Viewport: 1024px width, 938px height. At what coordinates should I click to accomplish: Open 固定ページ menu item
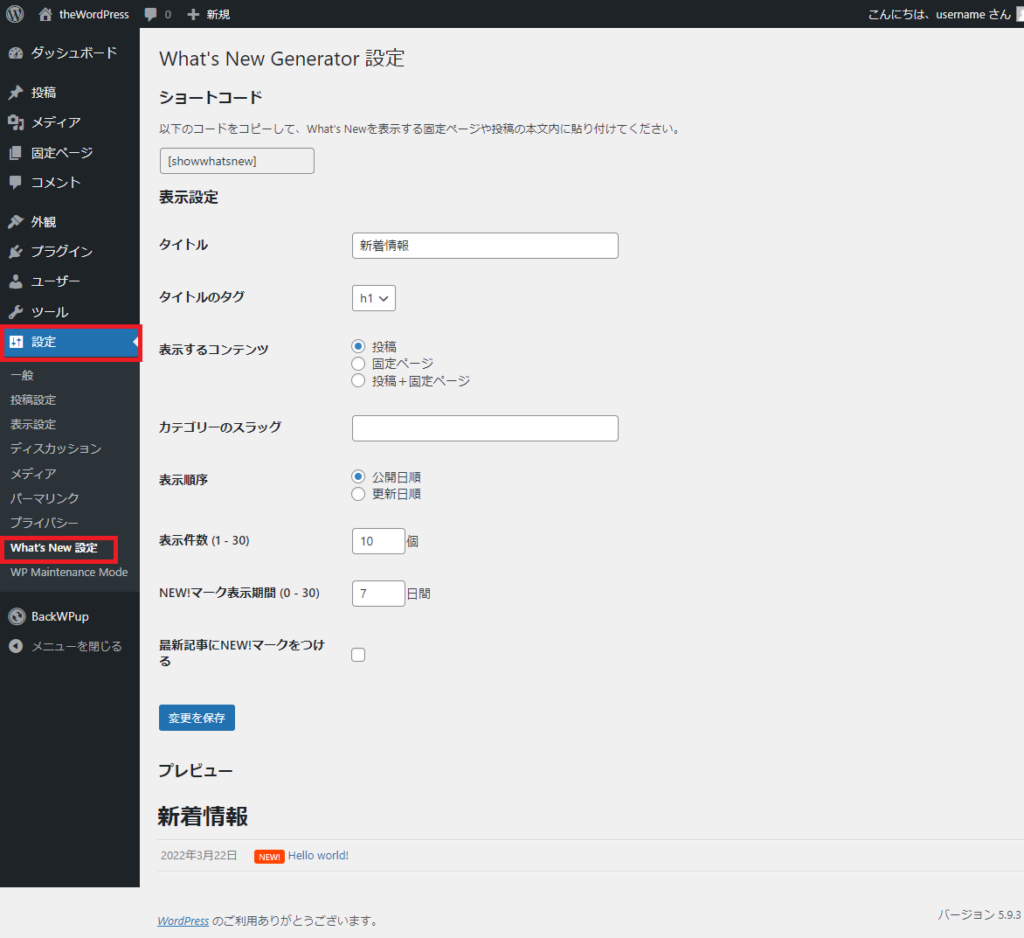pos(70,152)
